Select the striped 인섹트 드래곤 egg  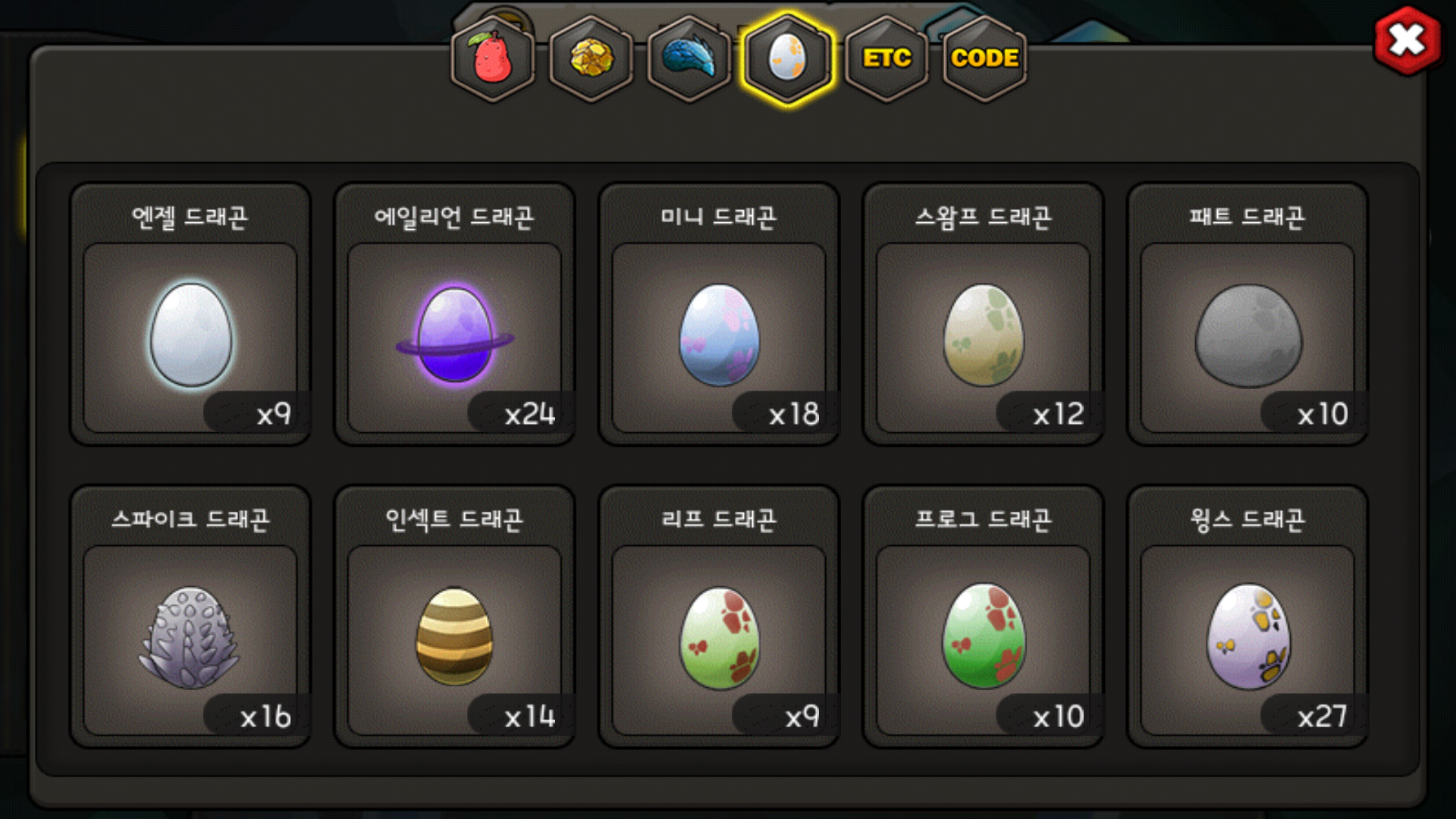454,636
